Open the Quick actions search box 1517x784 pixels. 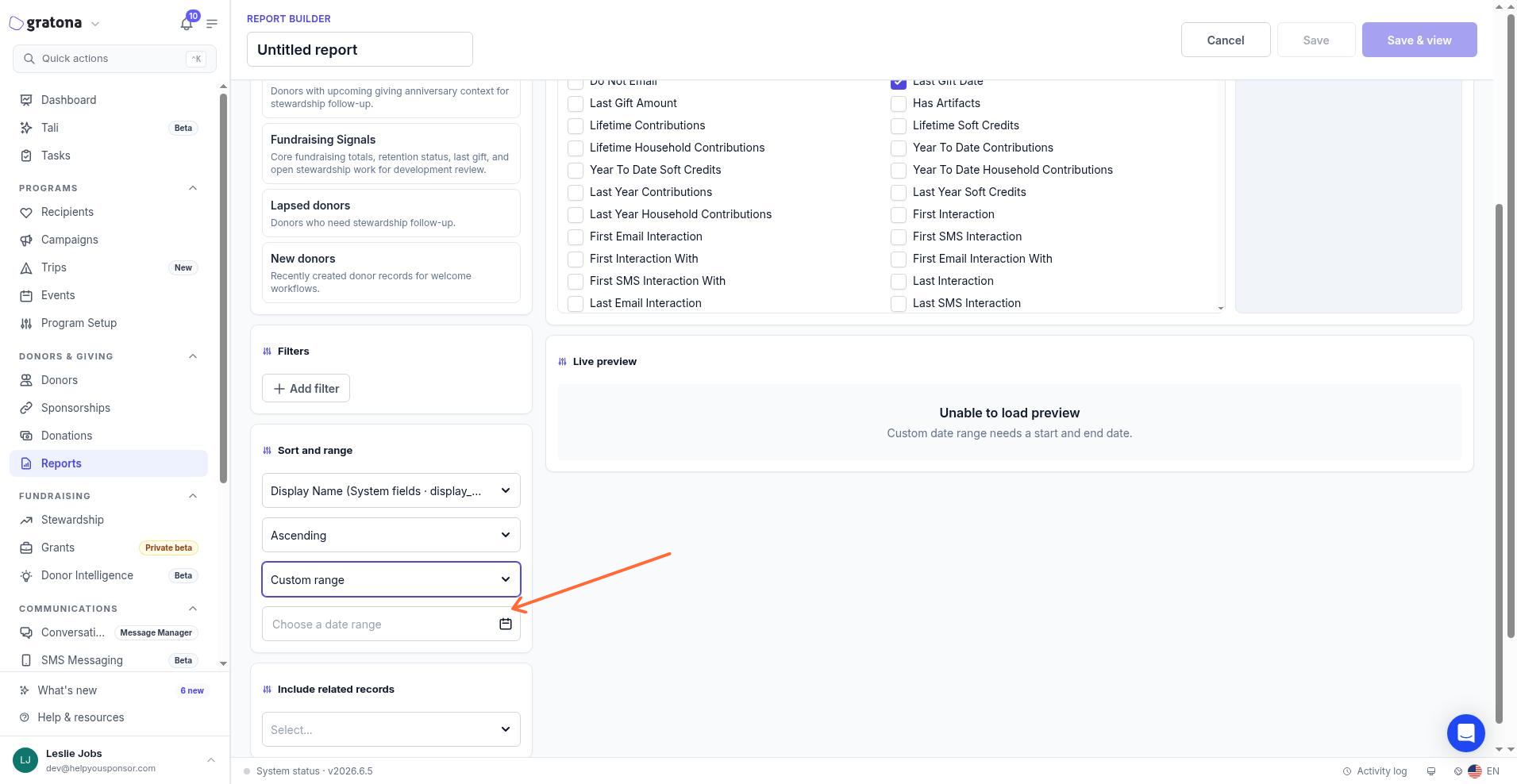coord(114,59)
